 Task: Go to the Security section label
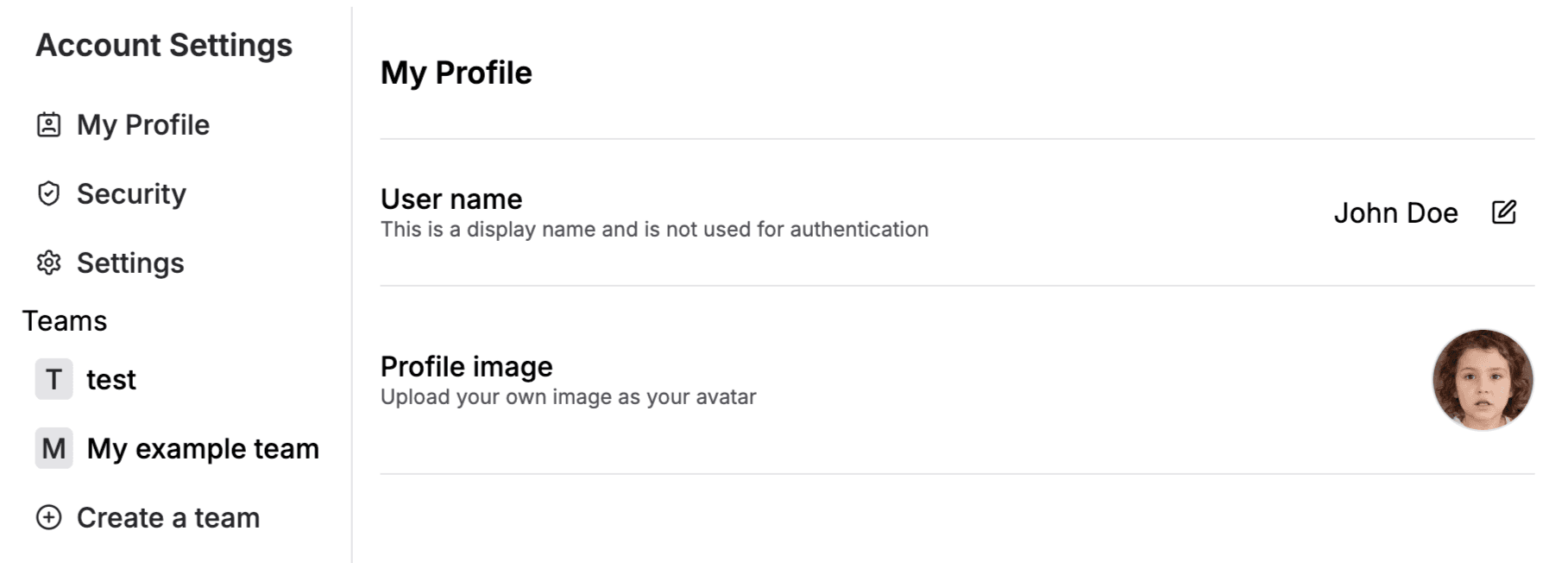(131, 194)
